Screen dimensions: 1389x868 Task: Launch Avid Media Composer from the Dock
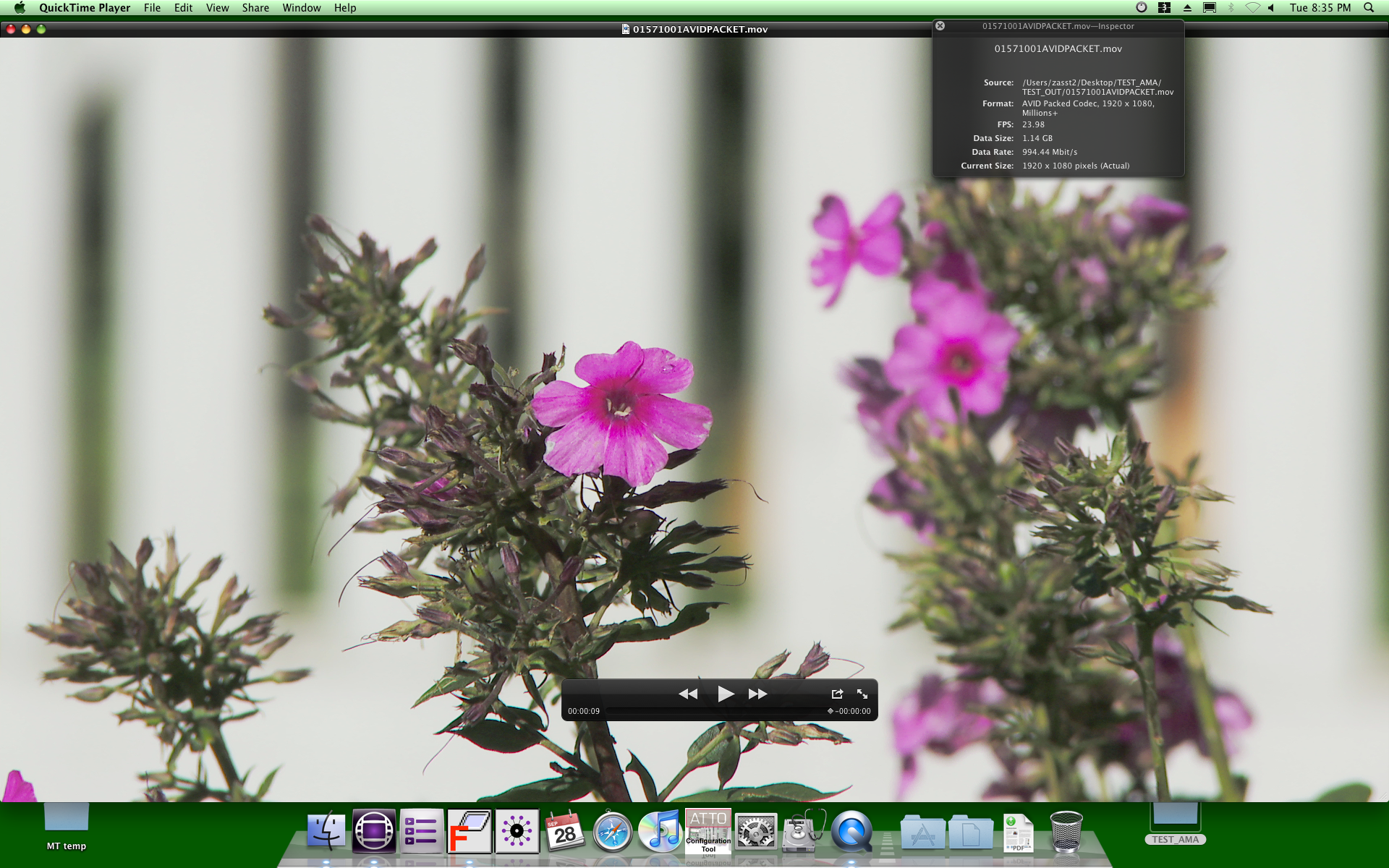click(x=374, y=831)
